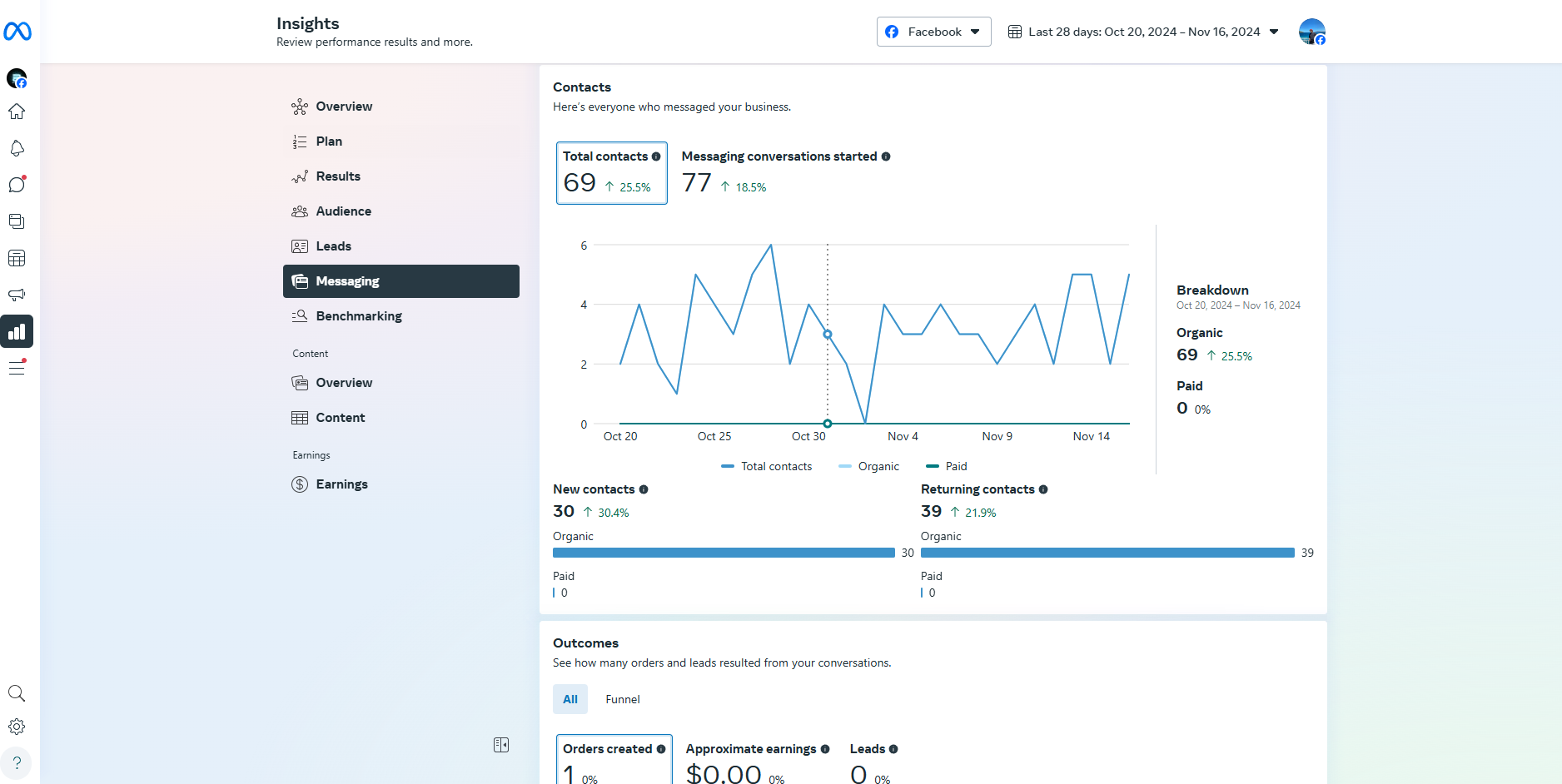Click the Contacts section heading

[x=582, y=87]
